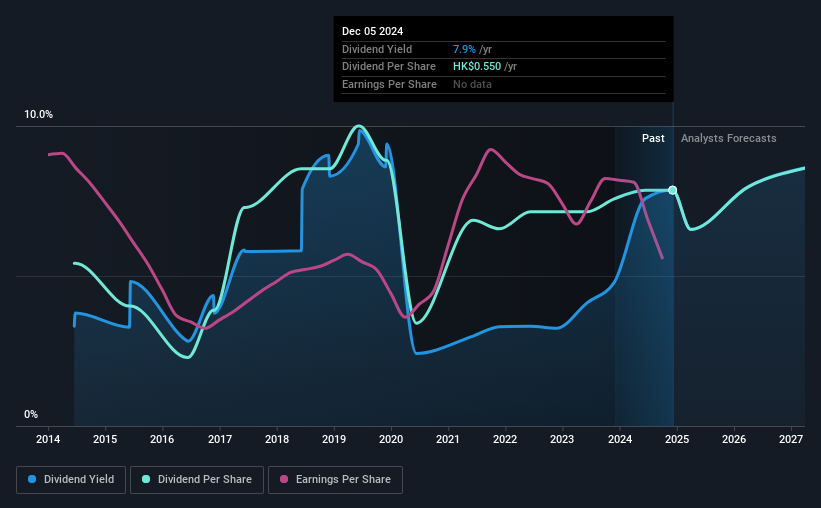Toggle the Earnings Per Share legend button
This screenshot has width=821, height=508.
tap(335, 480)
